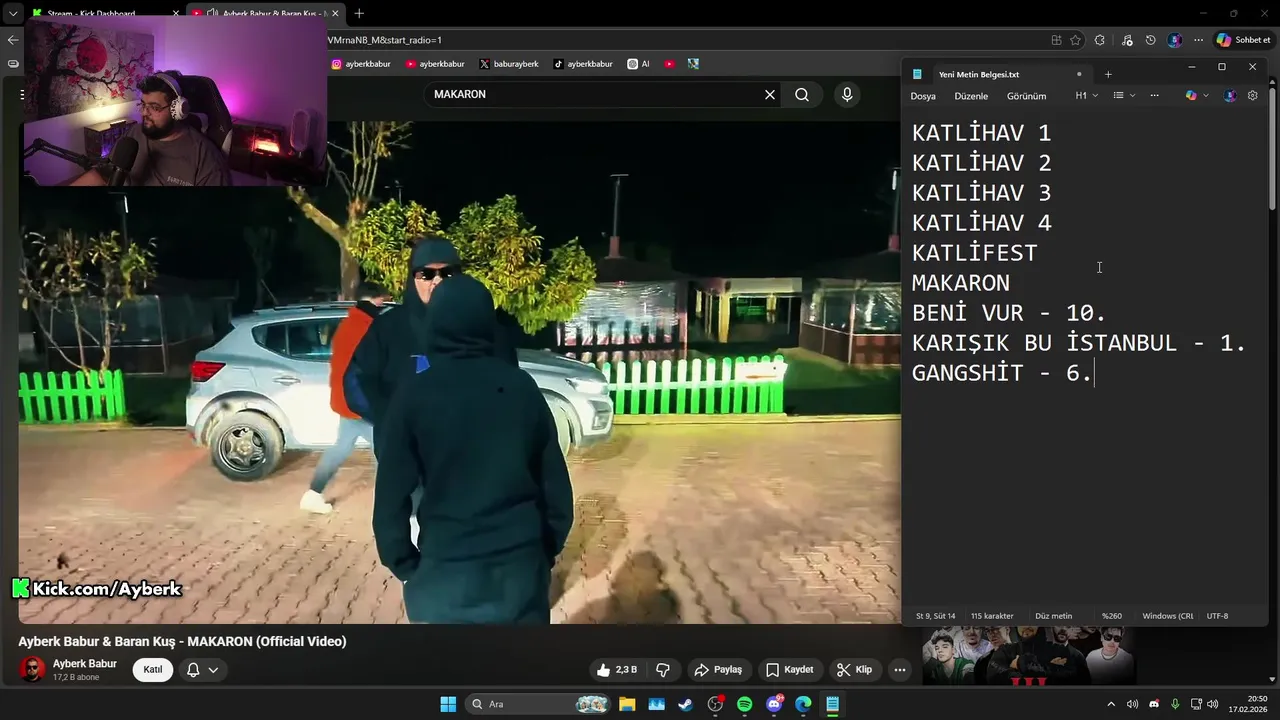Add this page to favorites star
This screenshot has width=1280, height=720.
click(1076, 40)
